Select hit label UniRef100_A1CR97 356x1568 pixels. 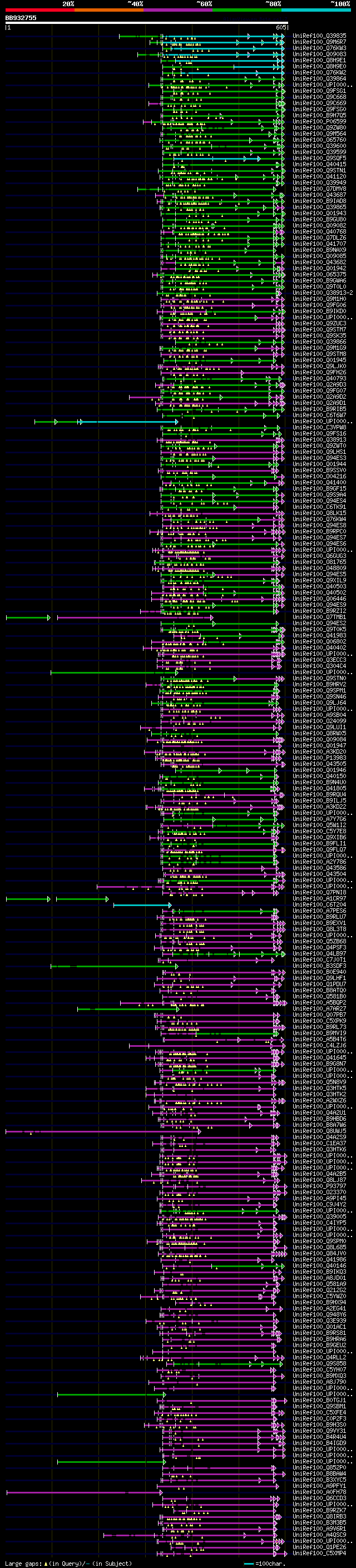coord(319,898)
